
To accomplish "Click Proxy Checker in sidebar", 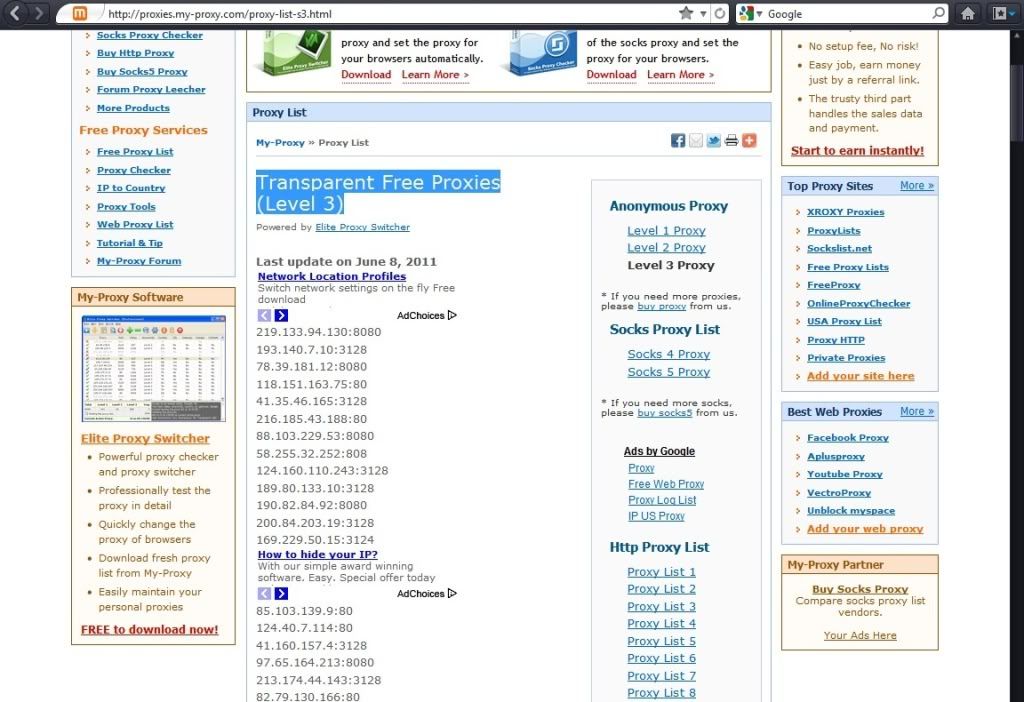I will point(134,170).
